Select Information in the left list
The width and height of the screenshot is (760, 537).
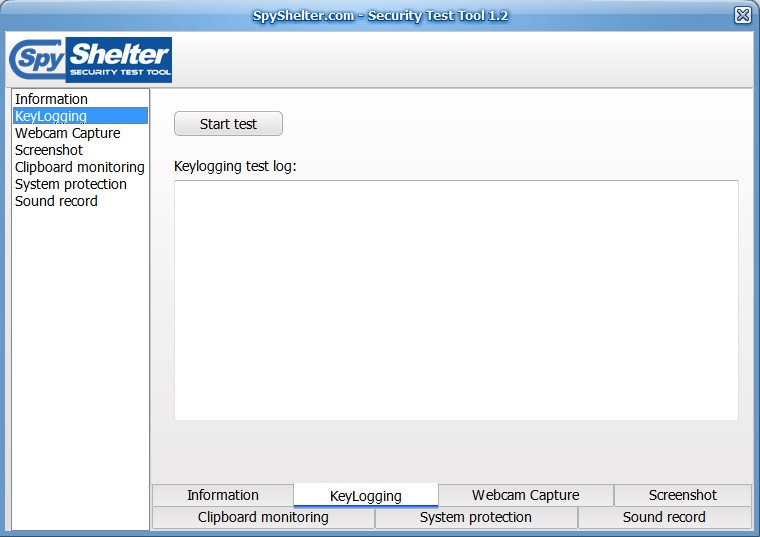[80, 99]
